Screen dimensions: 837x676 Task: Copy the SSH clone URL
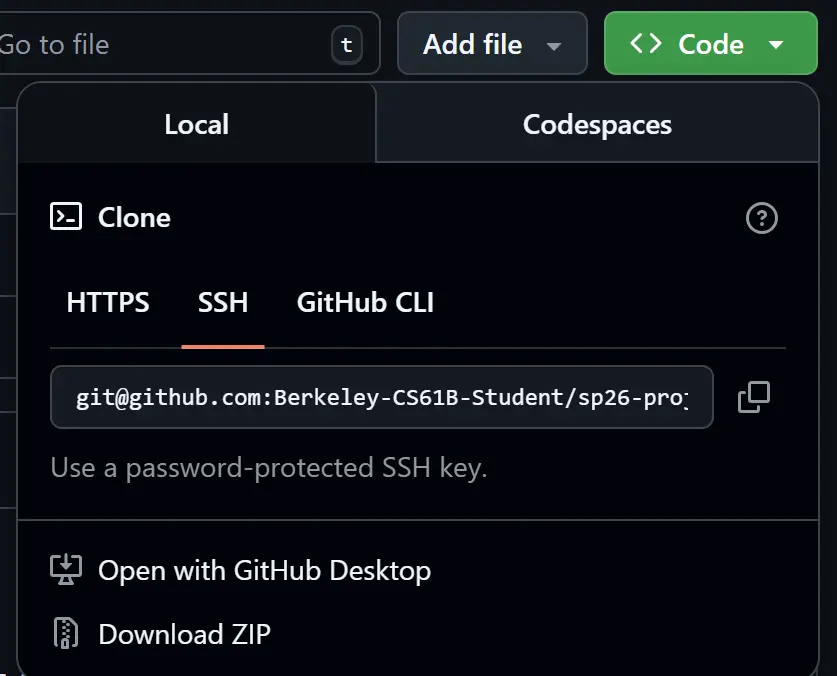[754, 397]
